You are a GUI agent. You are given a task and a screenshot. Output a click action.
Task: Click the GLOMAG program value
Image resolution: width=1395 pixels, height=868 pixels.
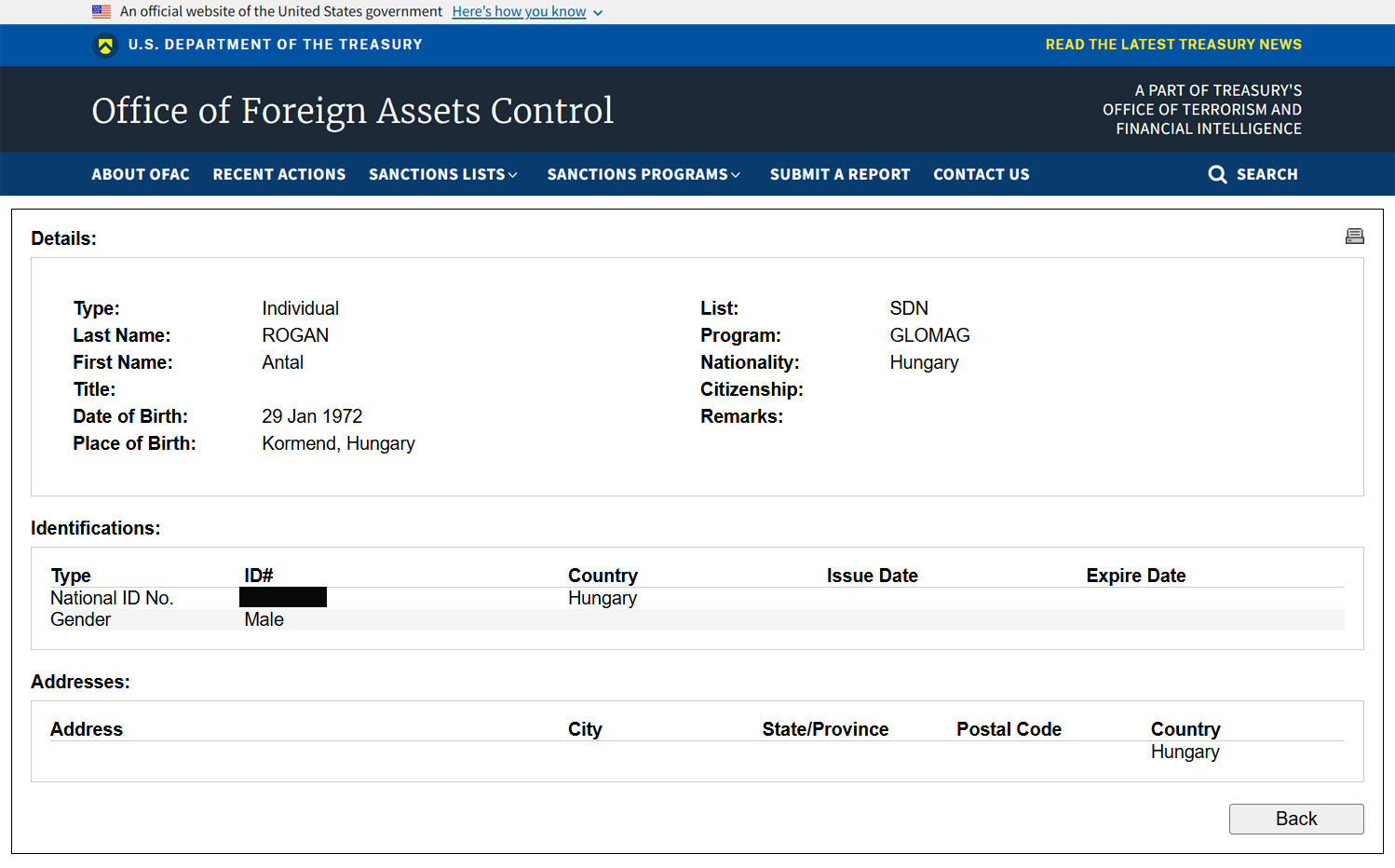click(929, 335)
